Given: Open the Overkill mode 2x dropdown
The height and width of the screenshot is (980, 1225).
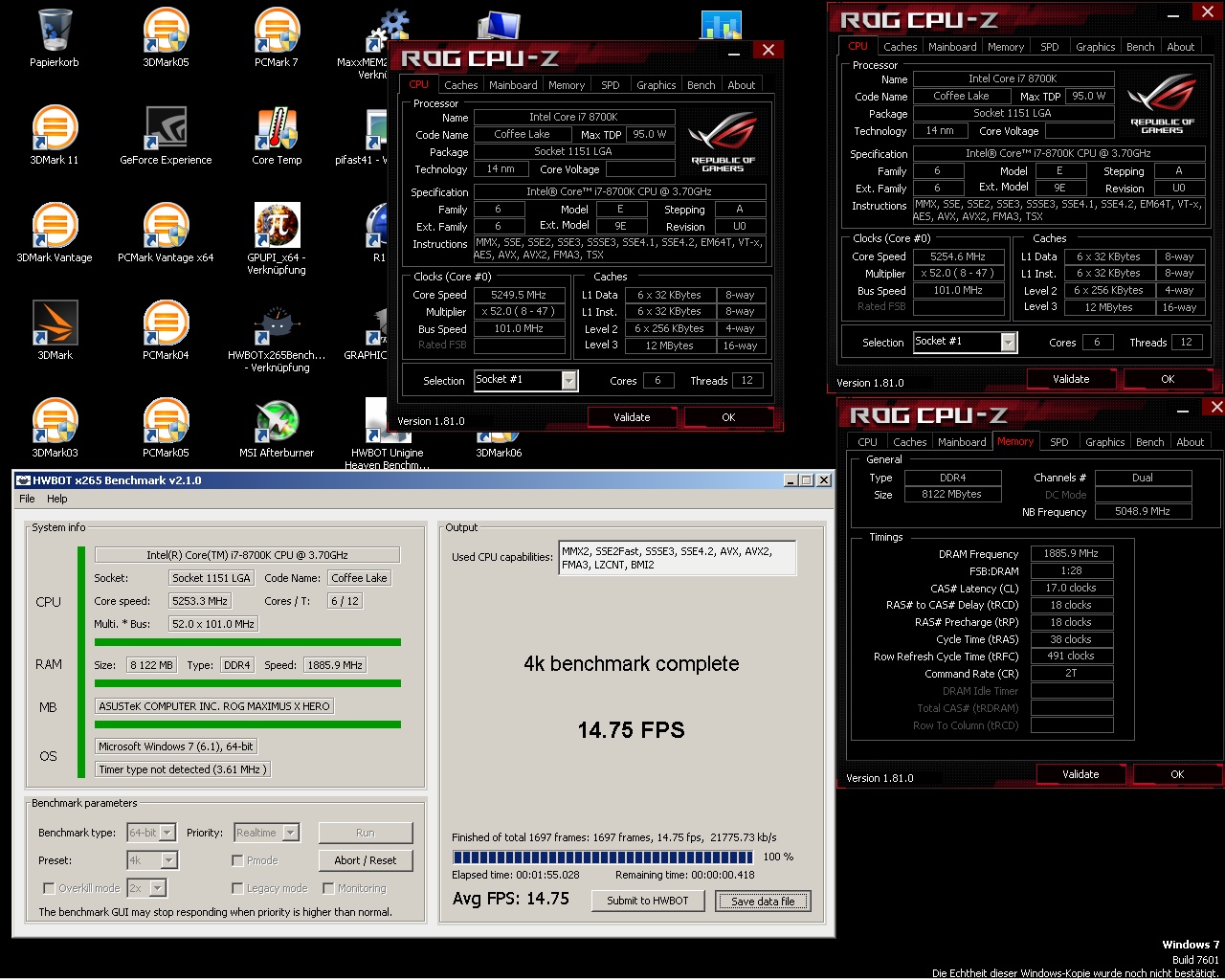Looking at the screenshot, I should [146, 888].
